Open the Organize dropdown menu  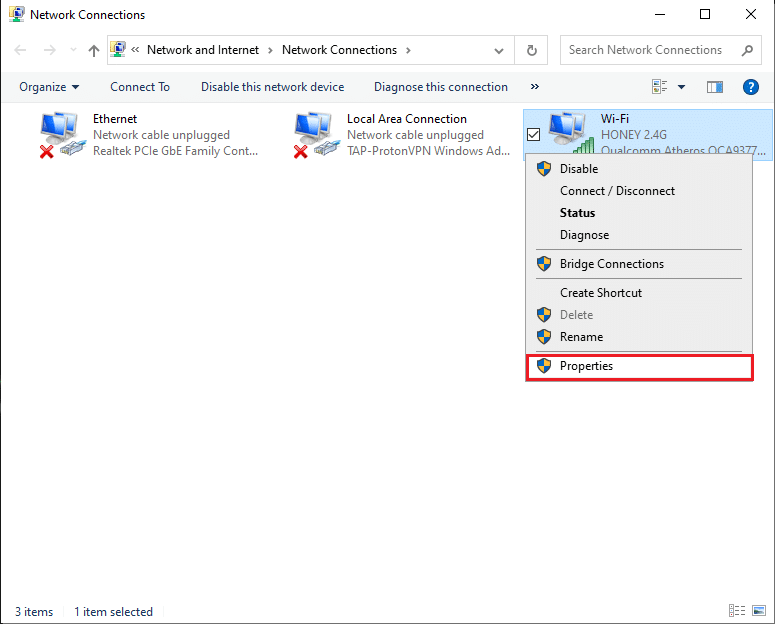coord(49,87)
